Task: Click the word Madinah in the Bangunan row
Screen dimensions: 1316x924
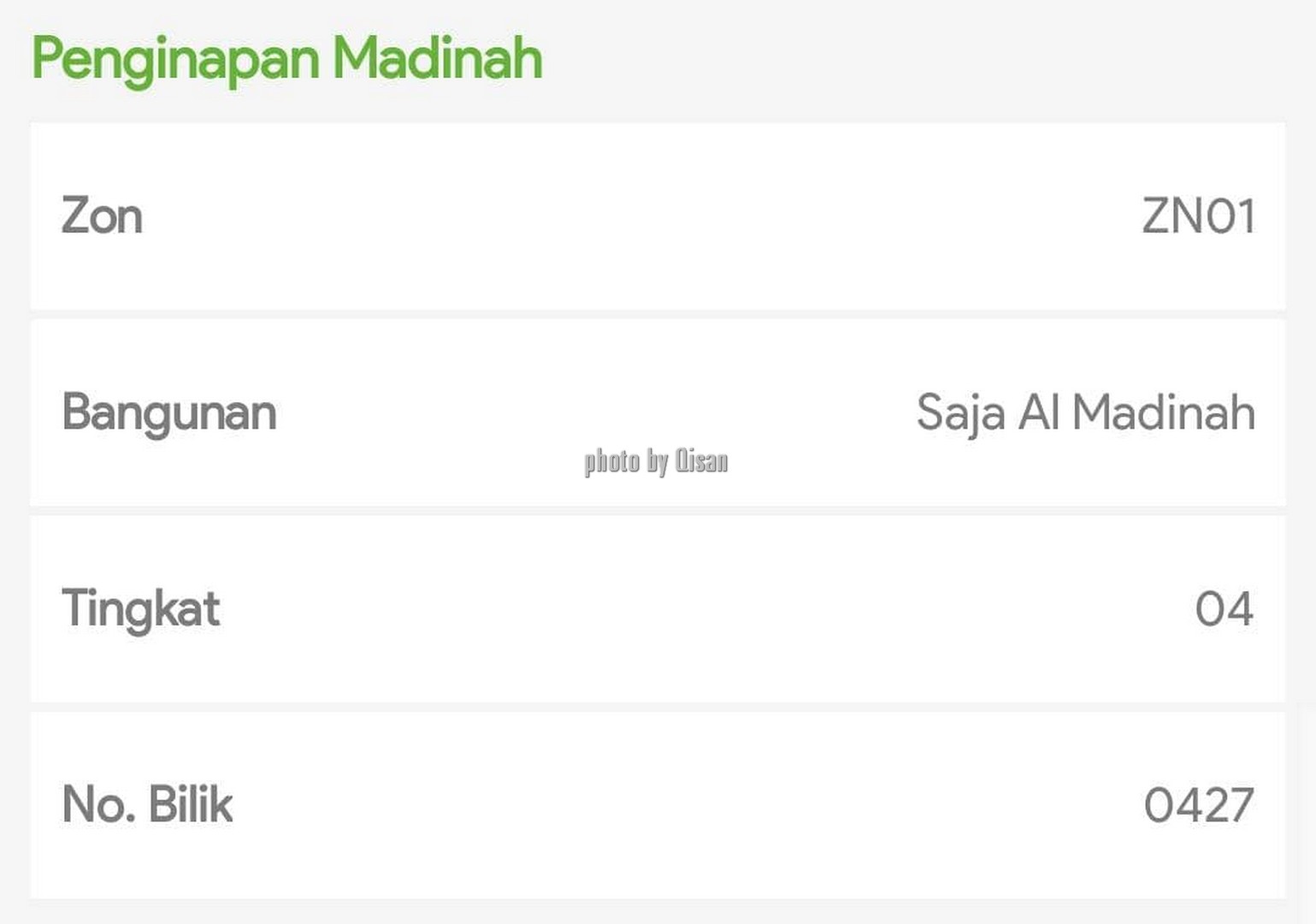Action: coord(1164,412)
